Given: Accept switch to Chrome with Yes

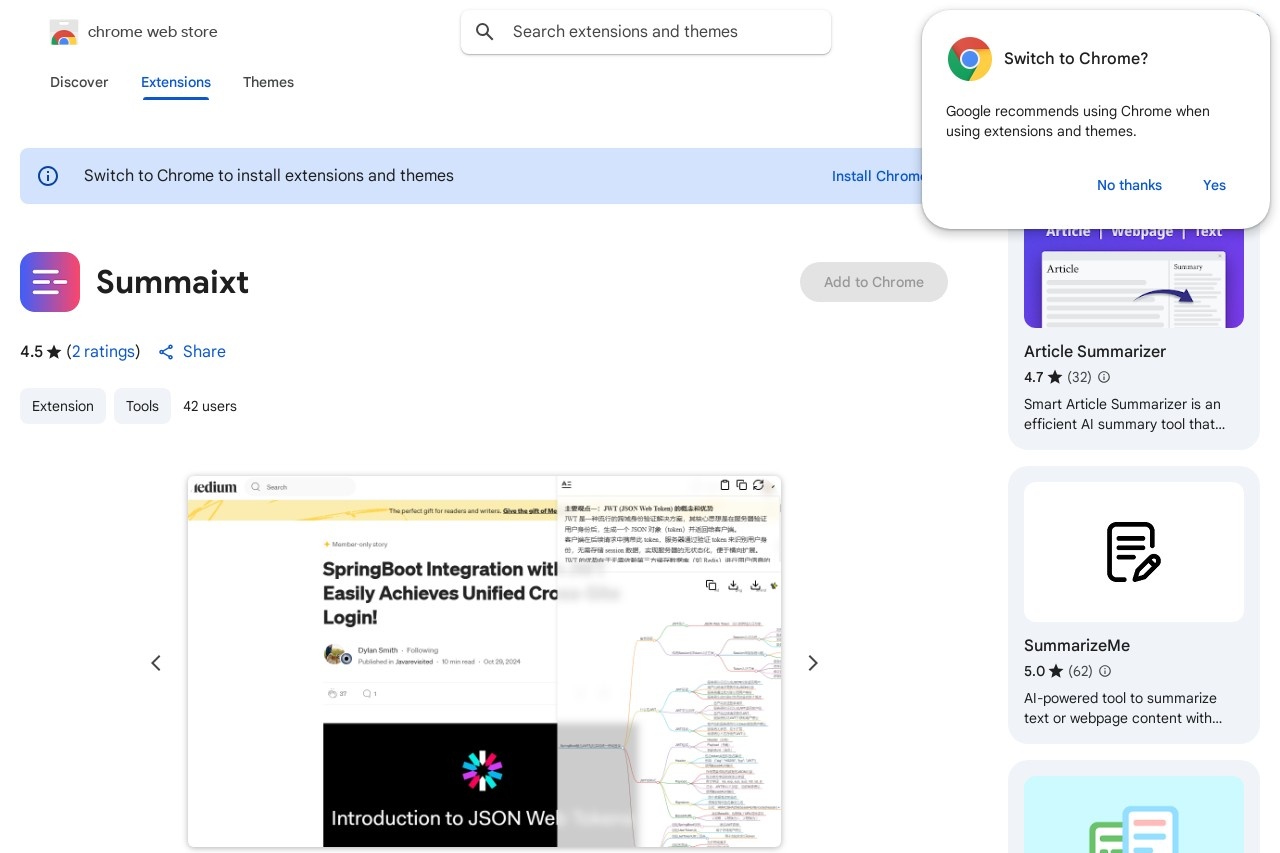Looking at the screenshot, I should 1214,185.
